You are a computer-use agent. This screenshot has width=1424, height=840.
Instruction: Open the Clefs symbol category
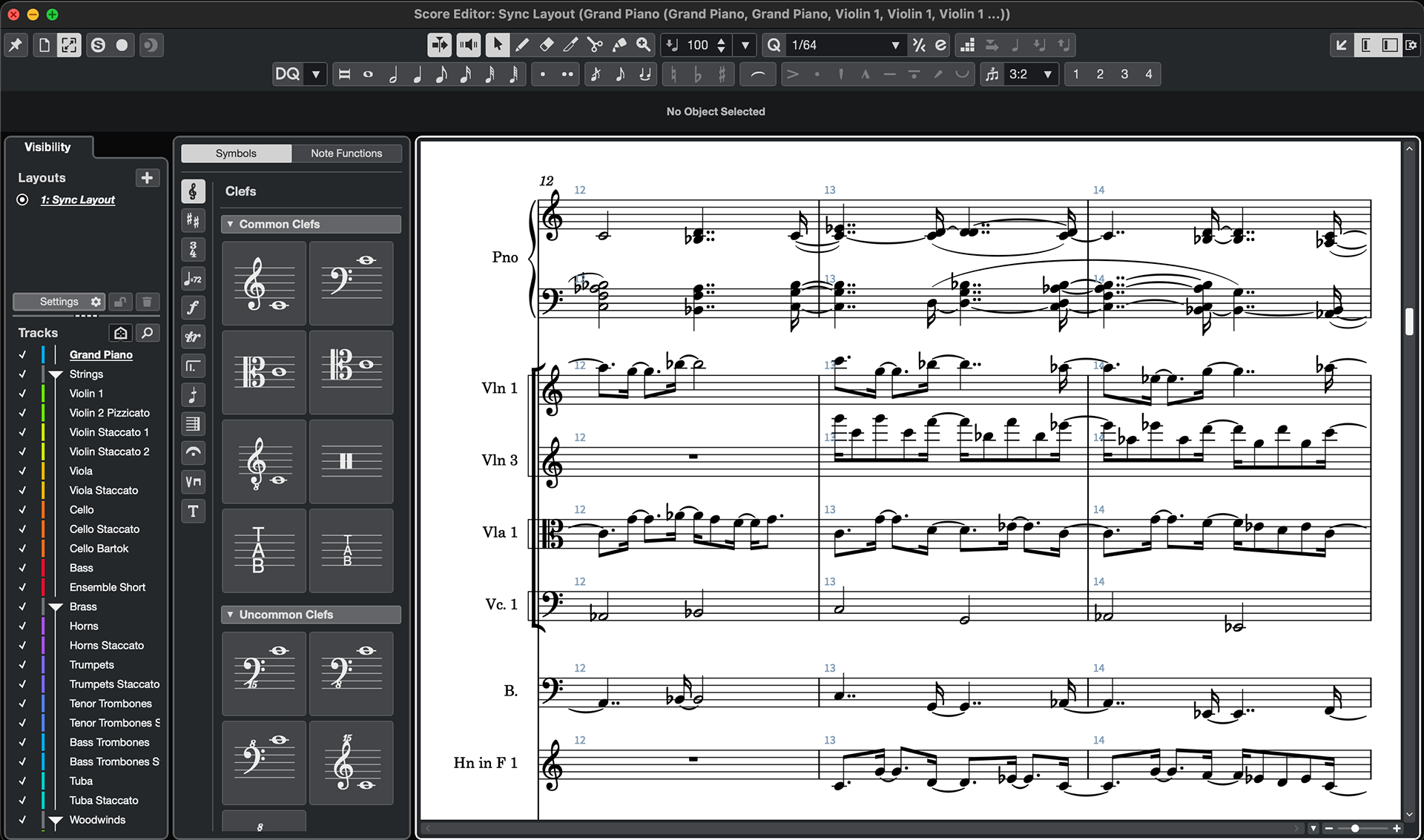tap(193, 191)
